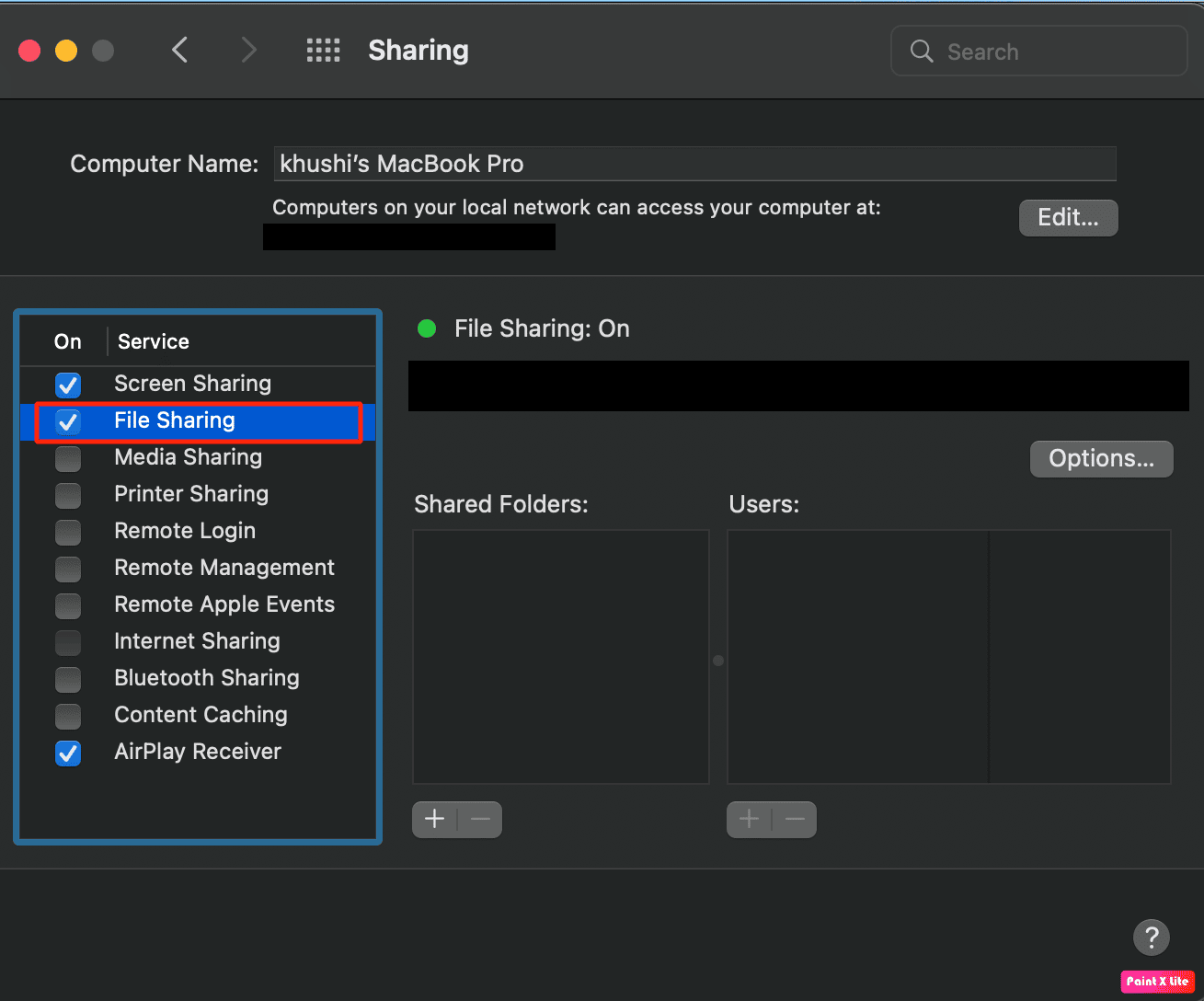Select Bluetooth Sharing service row
1204x1001 pixels.
198,678
